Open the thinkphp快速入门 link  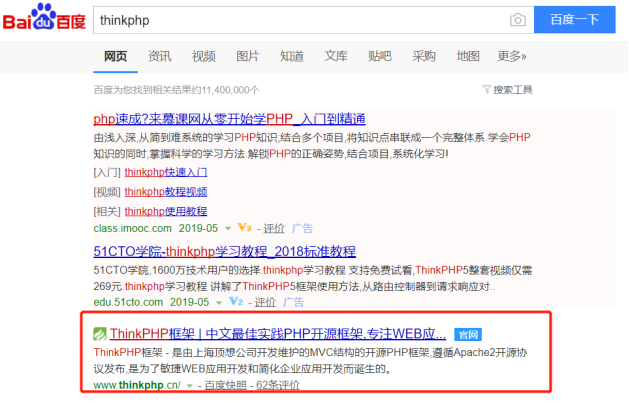[x=166, y=172]
